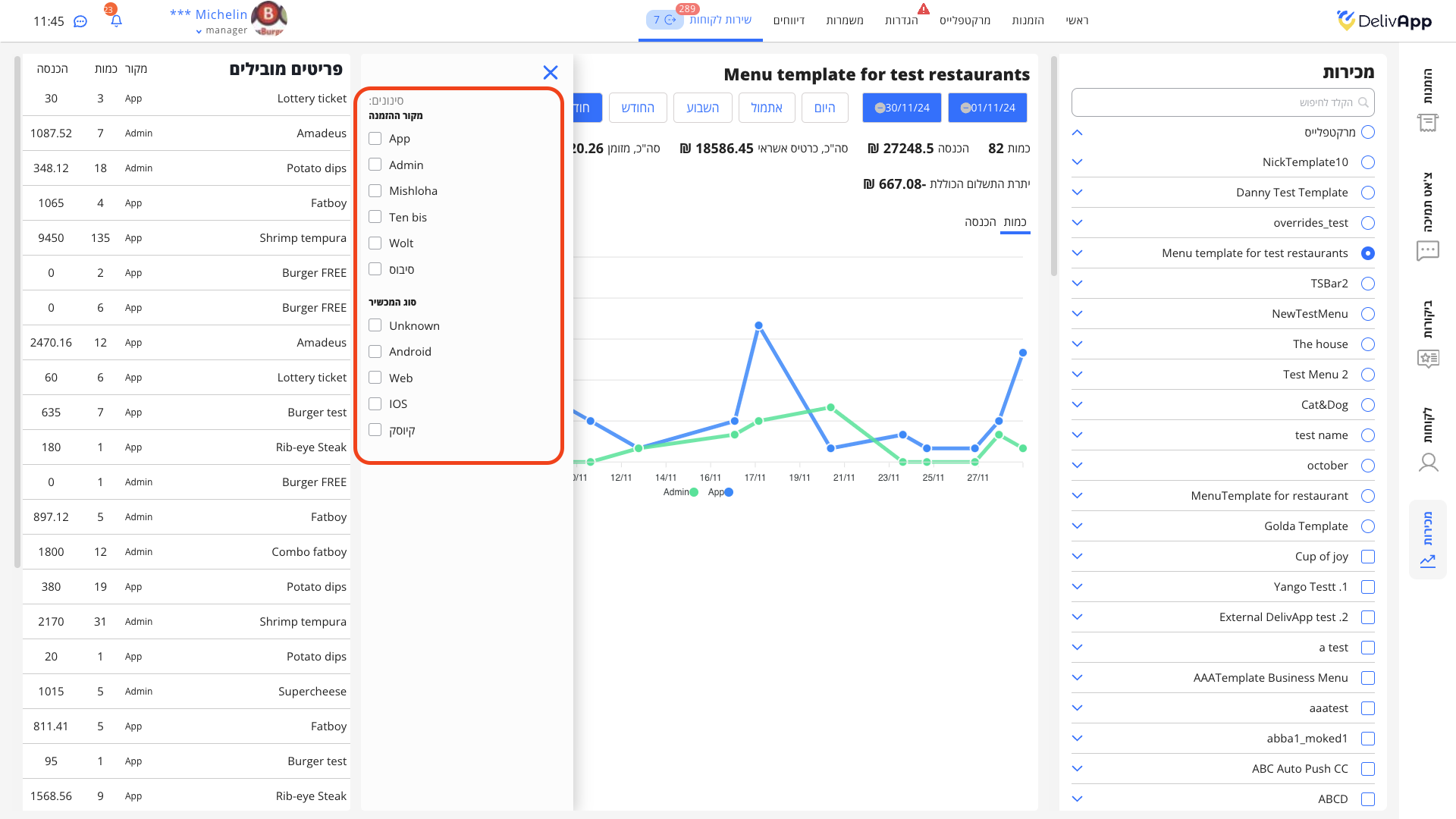Expand the Golda Template chevron
Screen dimensions: 1456x819
1078,526
